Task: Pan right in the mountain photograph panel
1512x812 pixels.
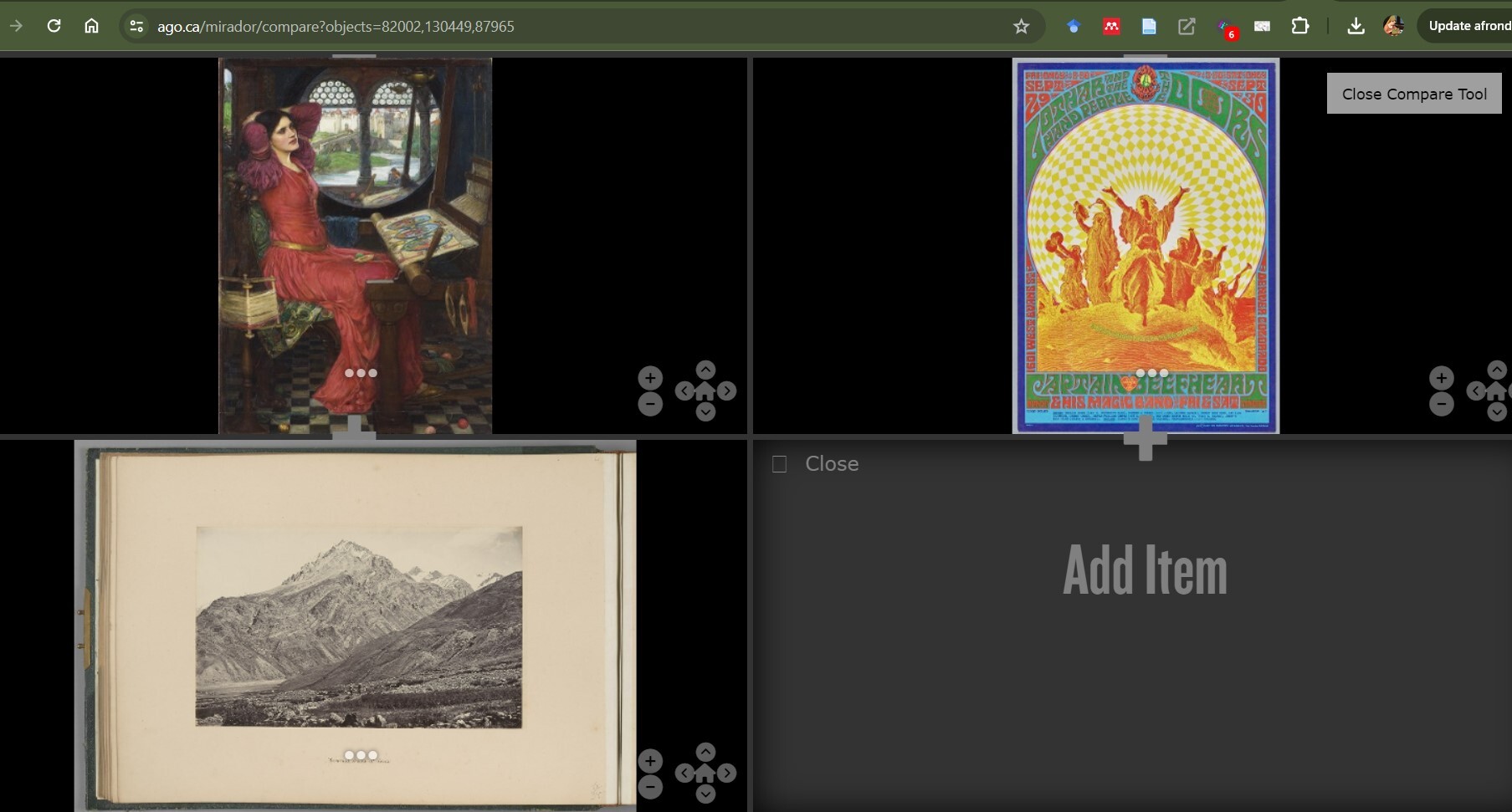Action: click(x=726, y=773)
